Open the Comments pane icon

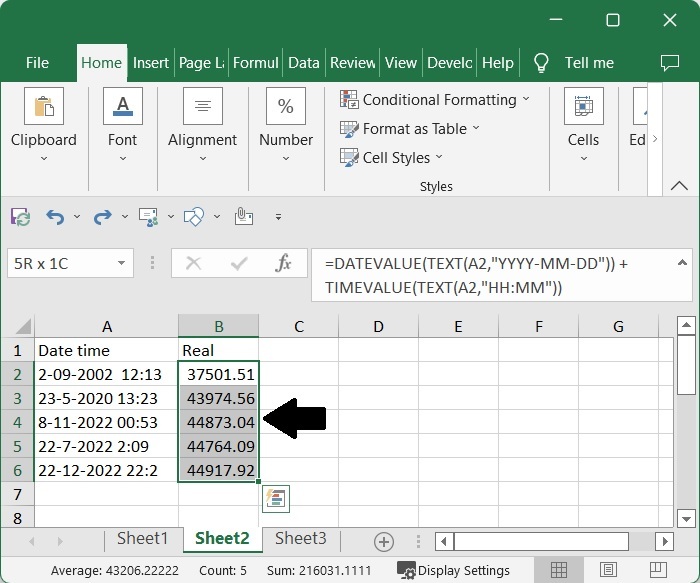670,63
